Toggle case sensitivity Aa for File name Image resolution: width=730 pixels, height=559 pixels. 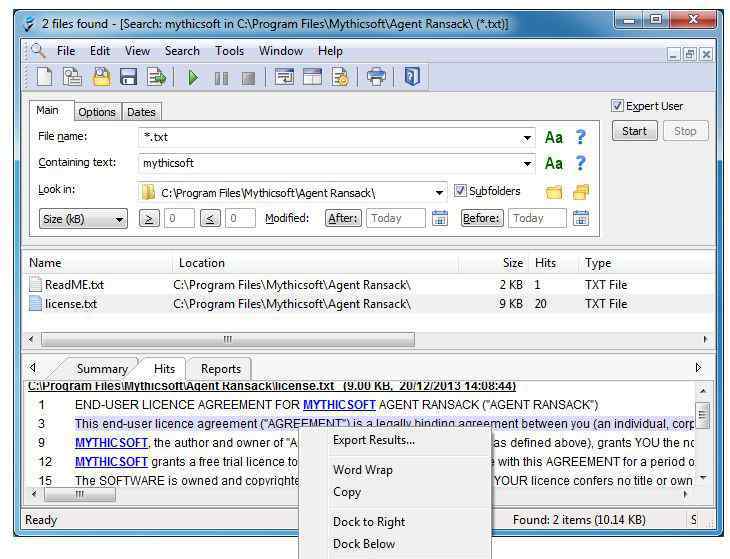coord(554,137)
